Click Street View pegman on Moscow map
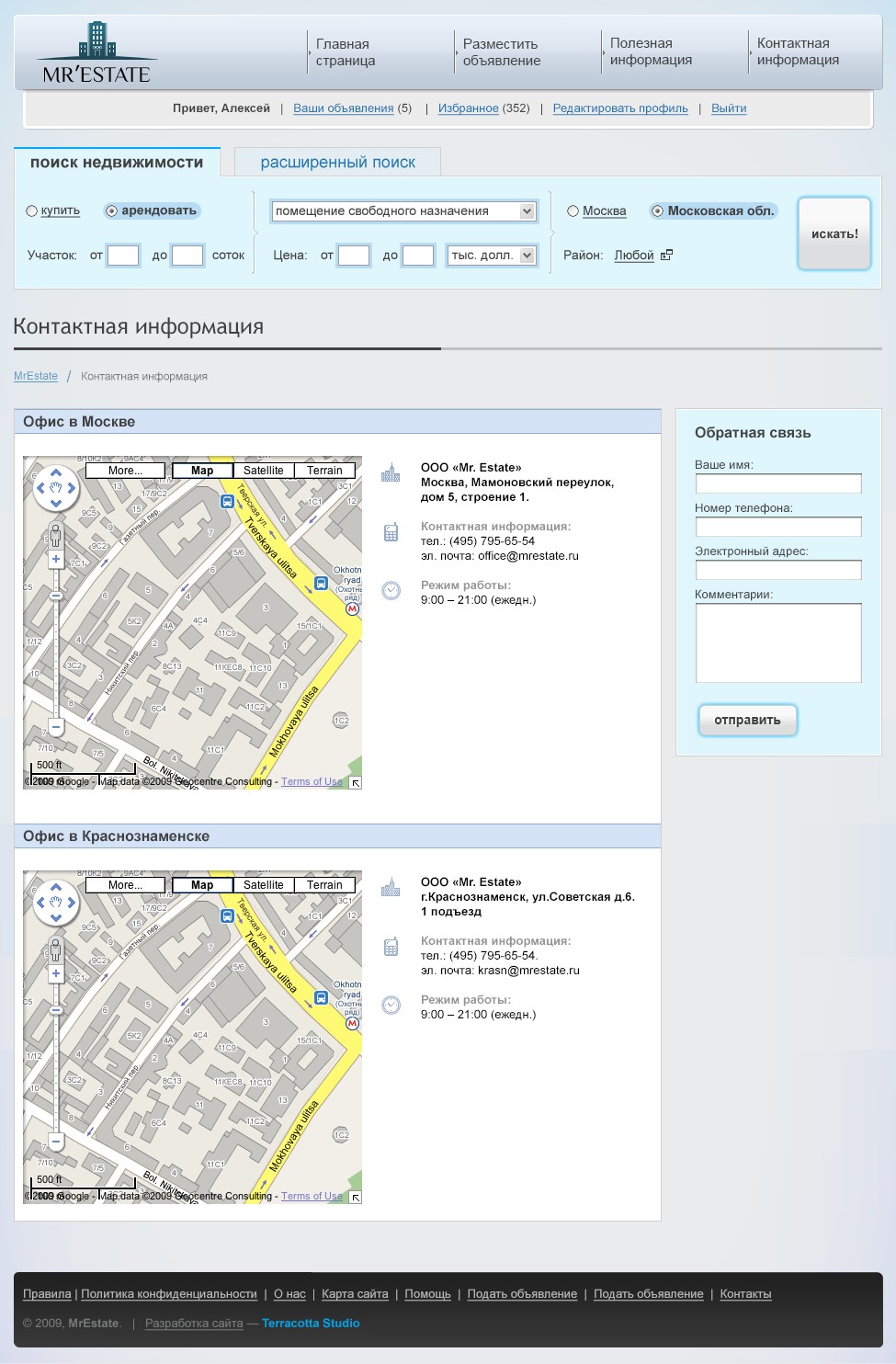 pyautogui.click(x=55, y=535)
